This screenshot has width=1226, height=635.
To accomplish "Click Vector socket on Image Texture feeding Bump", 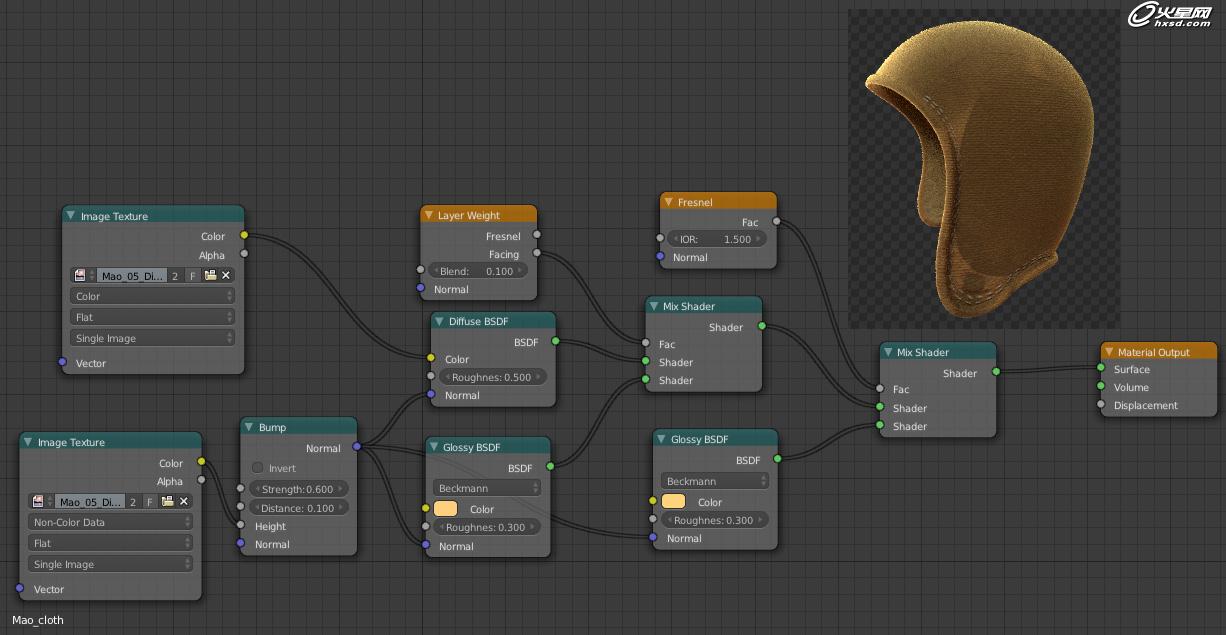I will [19, 588].
